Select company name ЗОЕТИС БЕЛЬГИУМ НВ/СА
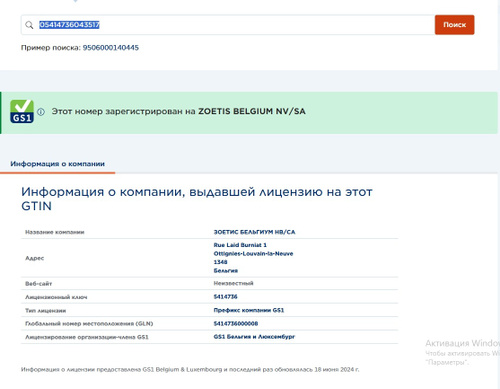Image resolution: width=500 pixels, height=389 pixels. (x=254, y=232)
